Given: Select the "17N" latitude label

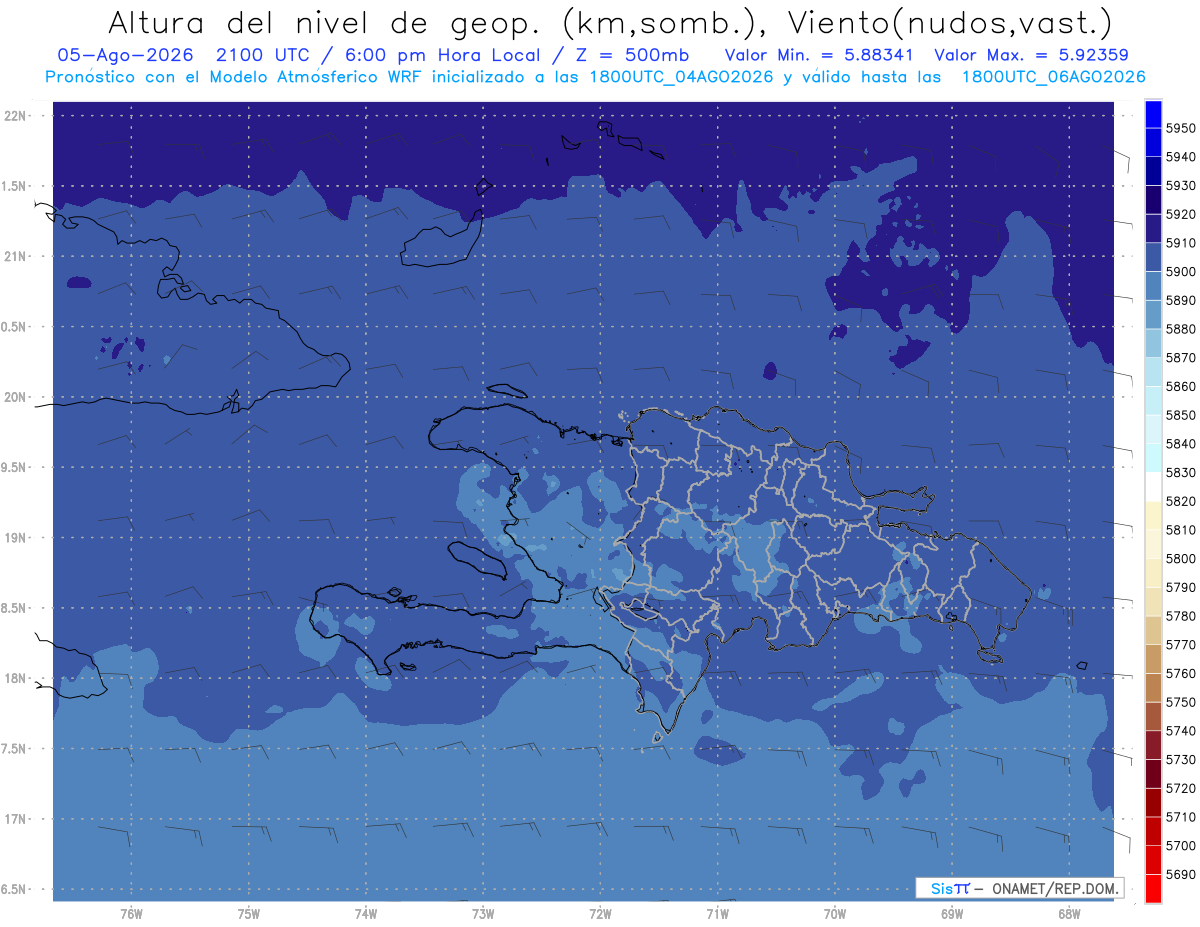Looking at the screenshot, I should pos(15,819).
